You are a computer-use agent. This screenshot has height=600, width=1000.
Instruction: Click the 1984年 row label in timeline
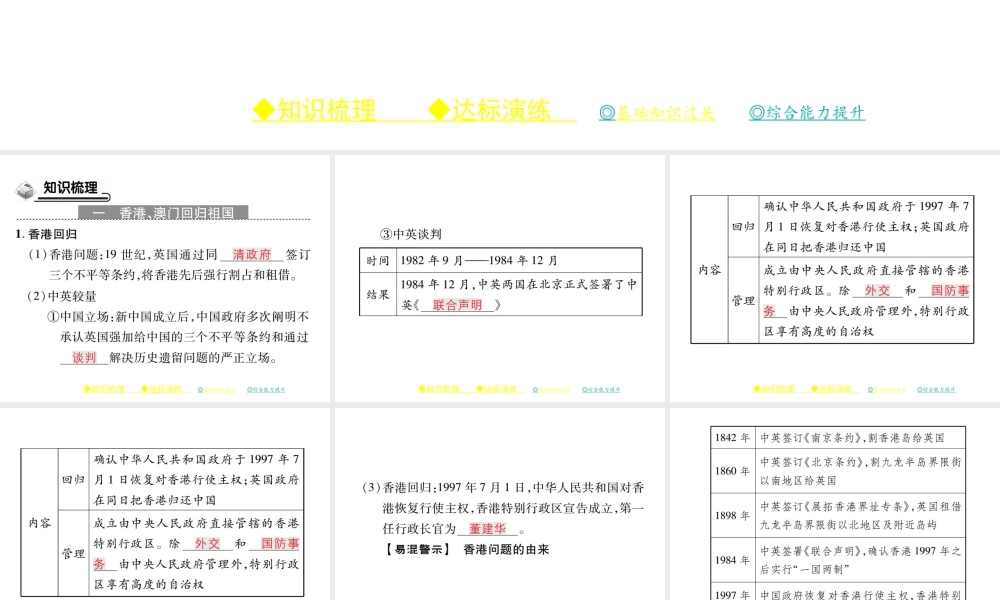point(732,560)
